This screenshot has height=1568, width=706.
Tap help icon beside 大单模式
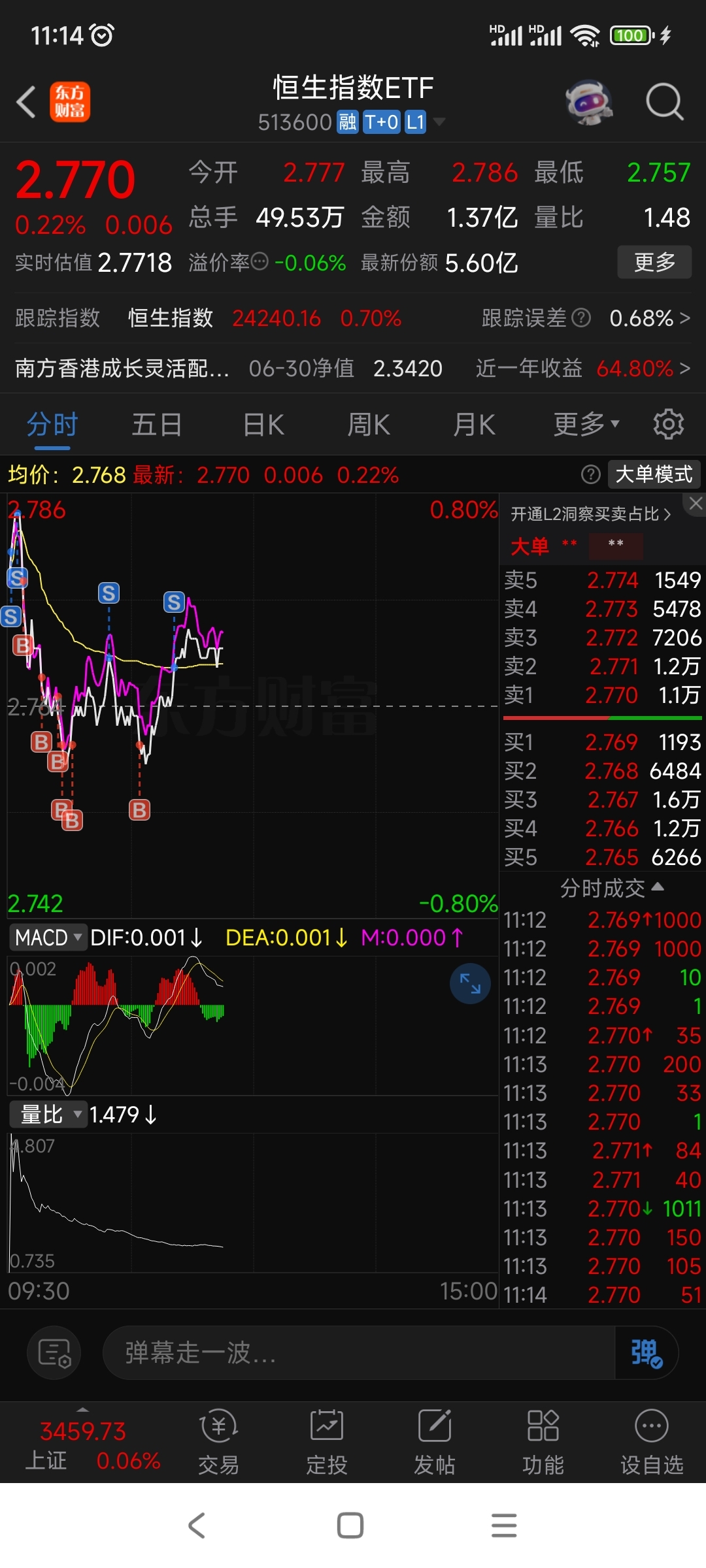590,474
